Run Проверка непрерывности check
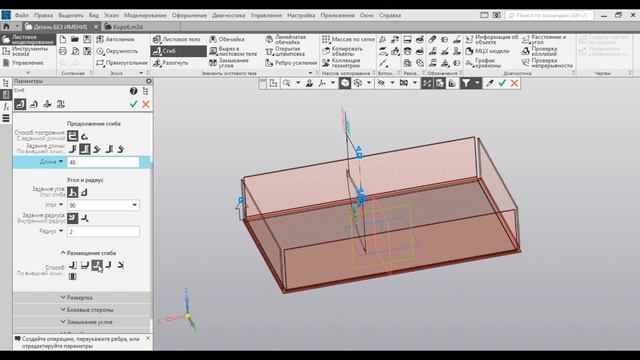The image size is (640, 360). 547,63
